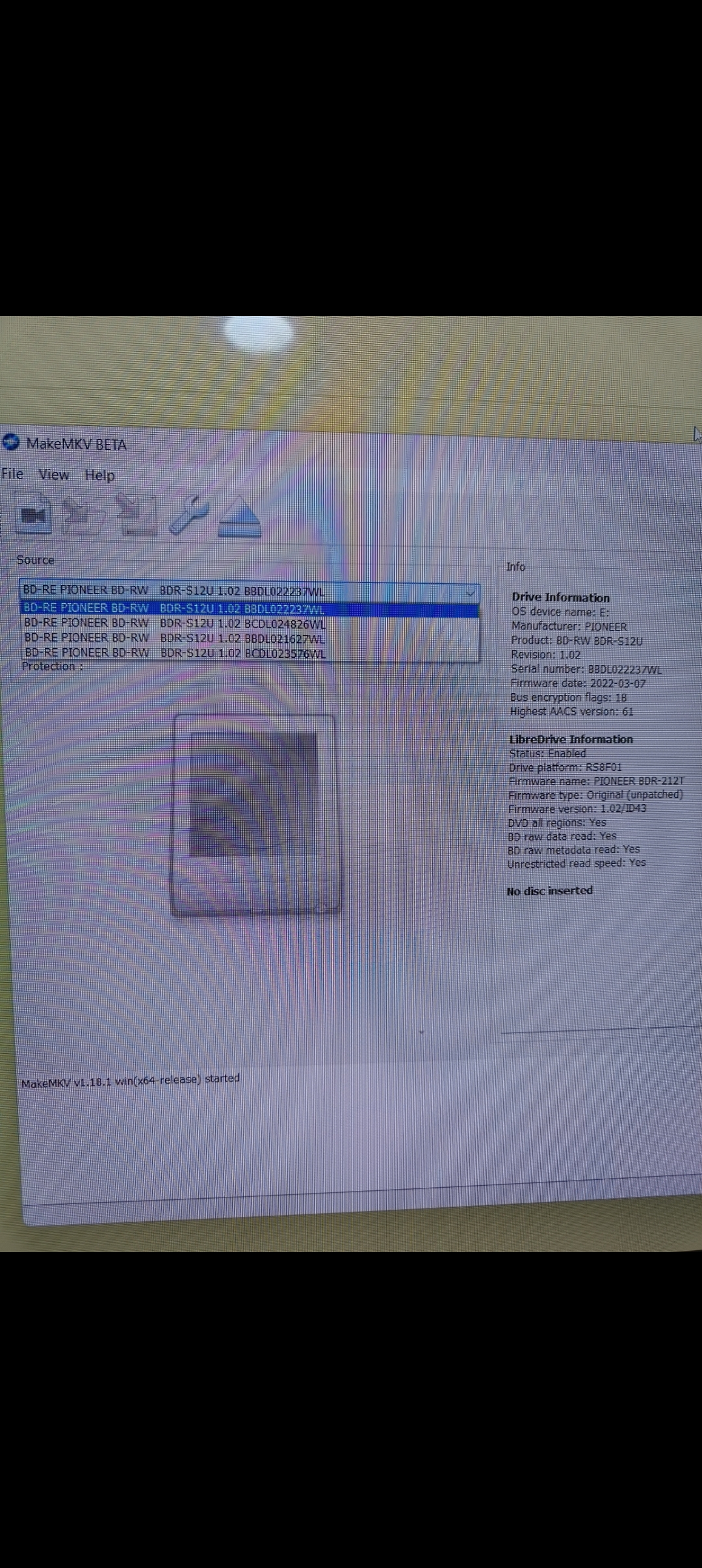Viewport: 702px width, 1568px height.
Task: Open Preferences with the wrench icon
Action: pyautogui.click(x=188, y=515)
